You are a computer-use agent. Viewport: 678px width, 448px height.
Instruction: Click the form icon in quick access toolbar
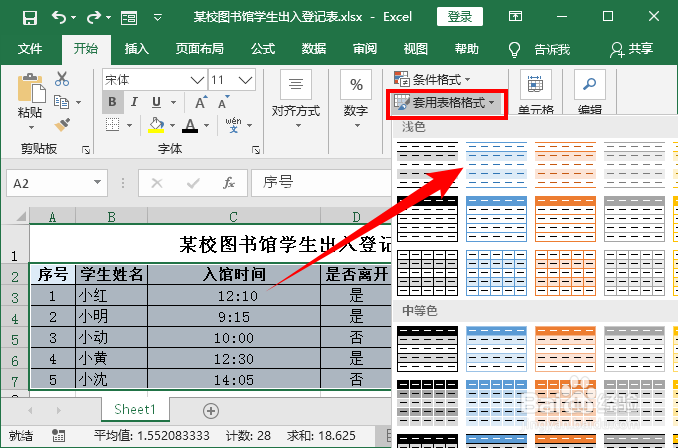click(129, 18)
